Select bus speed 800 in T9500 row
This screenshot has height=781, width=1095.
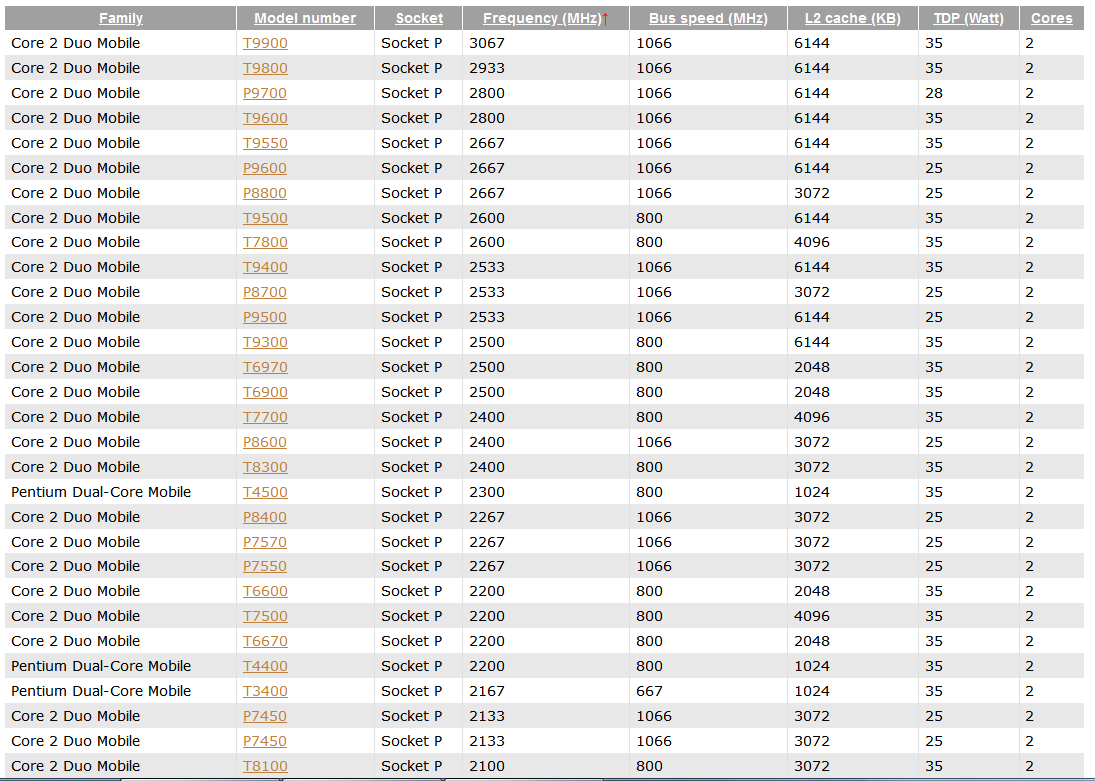(x=649, y=219)
